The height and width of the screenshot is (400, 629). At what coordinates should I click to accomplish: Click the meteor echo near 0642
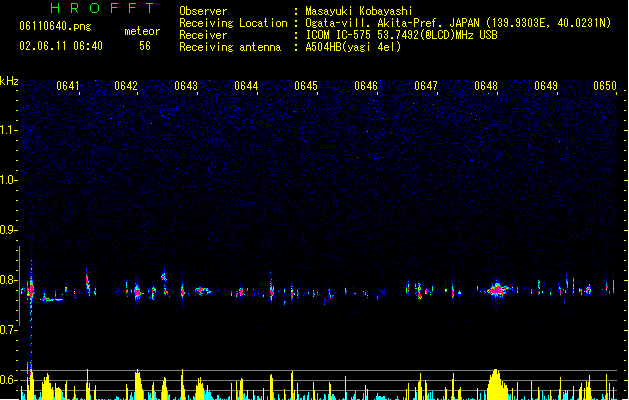point(138,292)
